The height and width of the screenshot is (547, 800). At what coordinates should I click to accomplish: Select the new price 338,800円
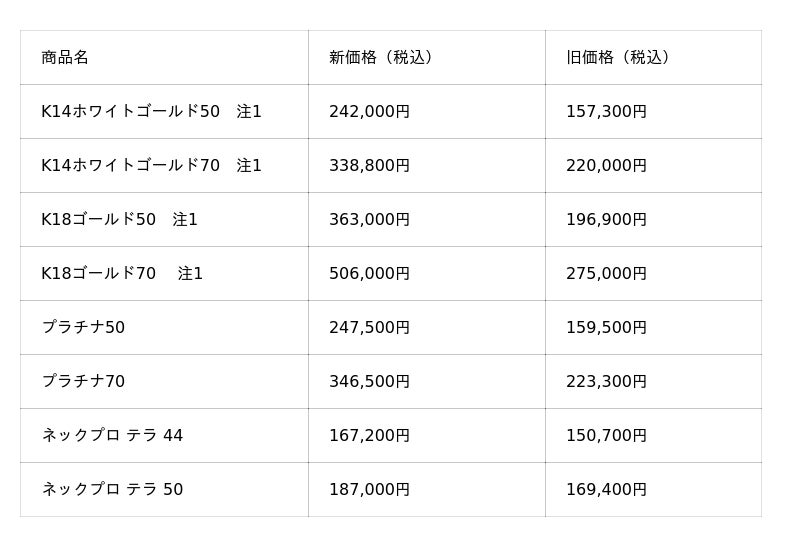(369, 166)
